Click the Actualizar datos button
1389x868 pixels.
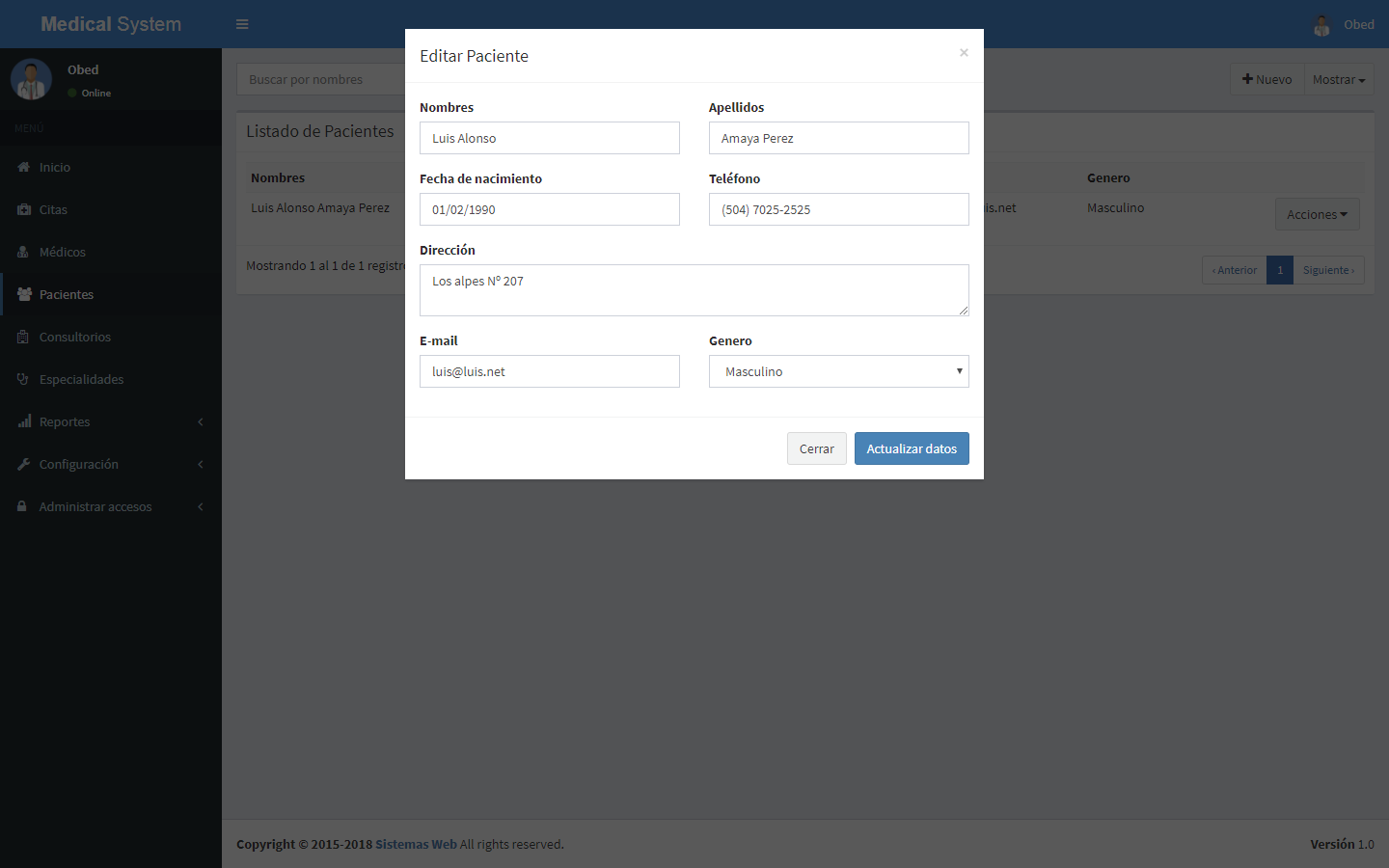912,448
